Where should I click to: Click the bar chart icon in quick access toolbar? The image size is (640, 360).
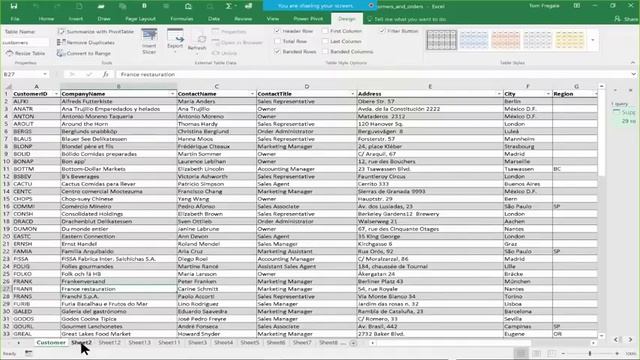click(248, 6)
